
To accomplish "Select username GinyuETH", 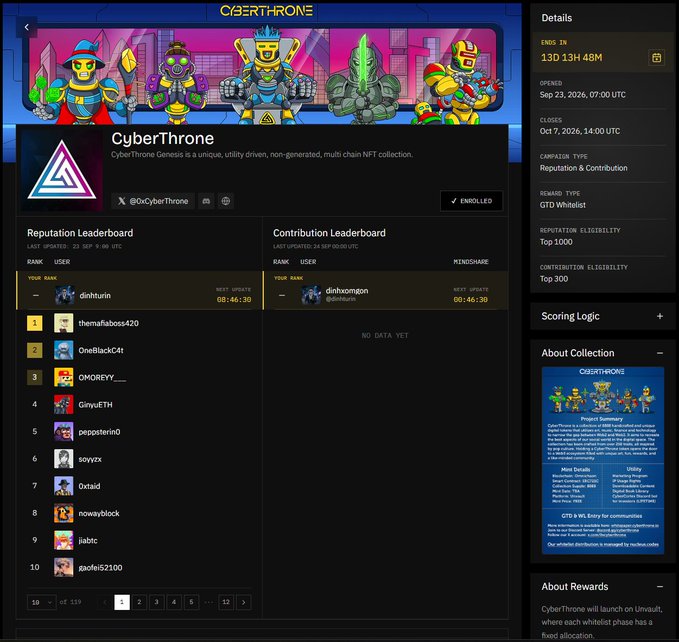I will (95, 405).
